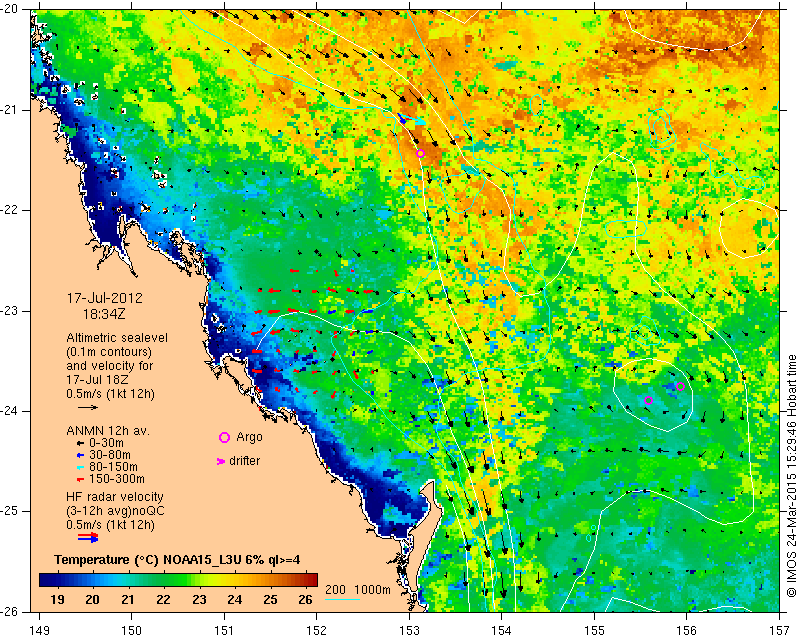Click the Argo float marker near 155.9°E
Viewport: 800px width, 640px height.
tap(680, 386)
